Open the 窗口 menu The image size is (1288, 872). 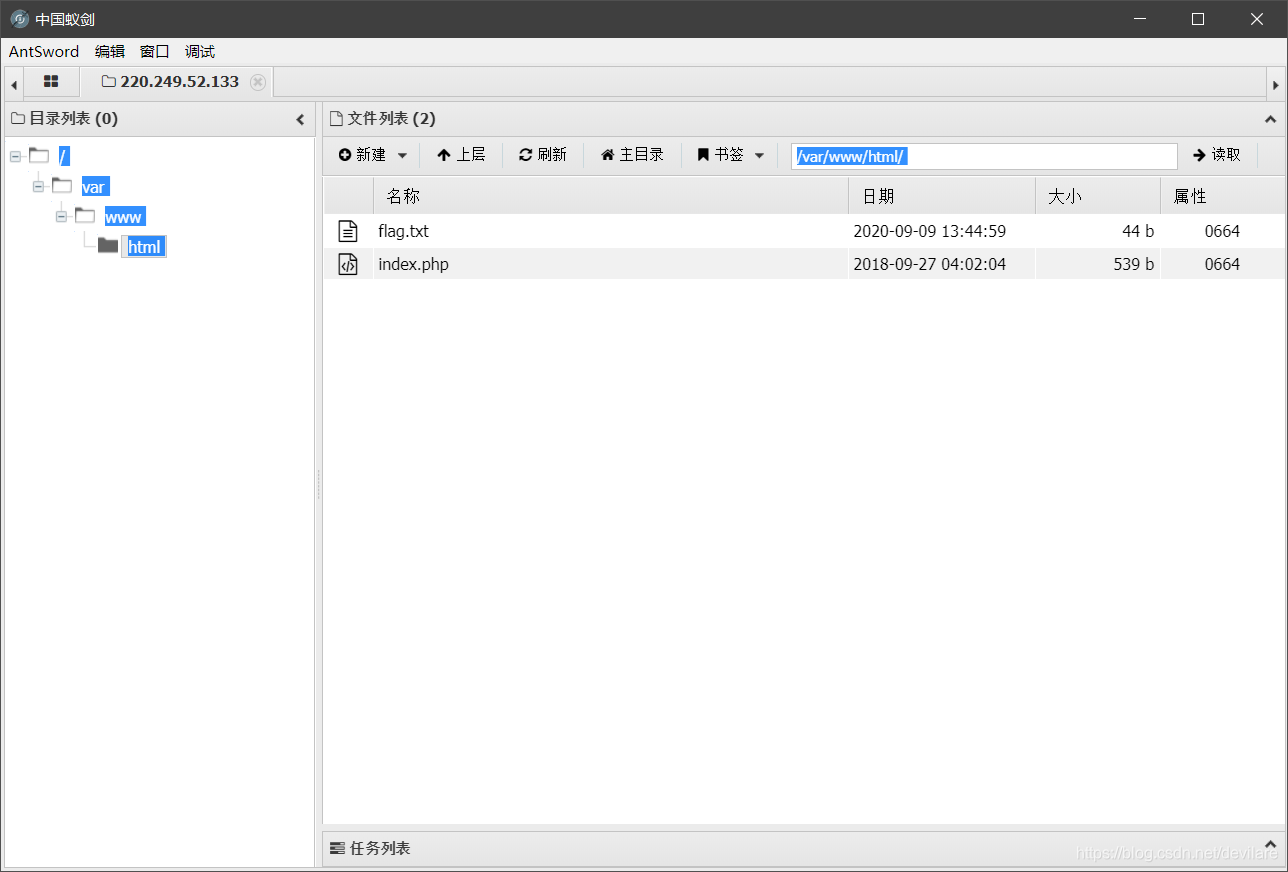click(155, 52)
